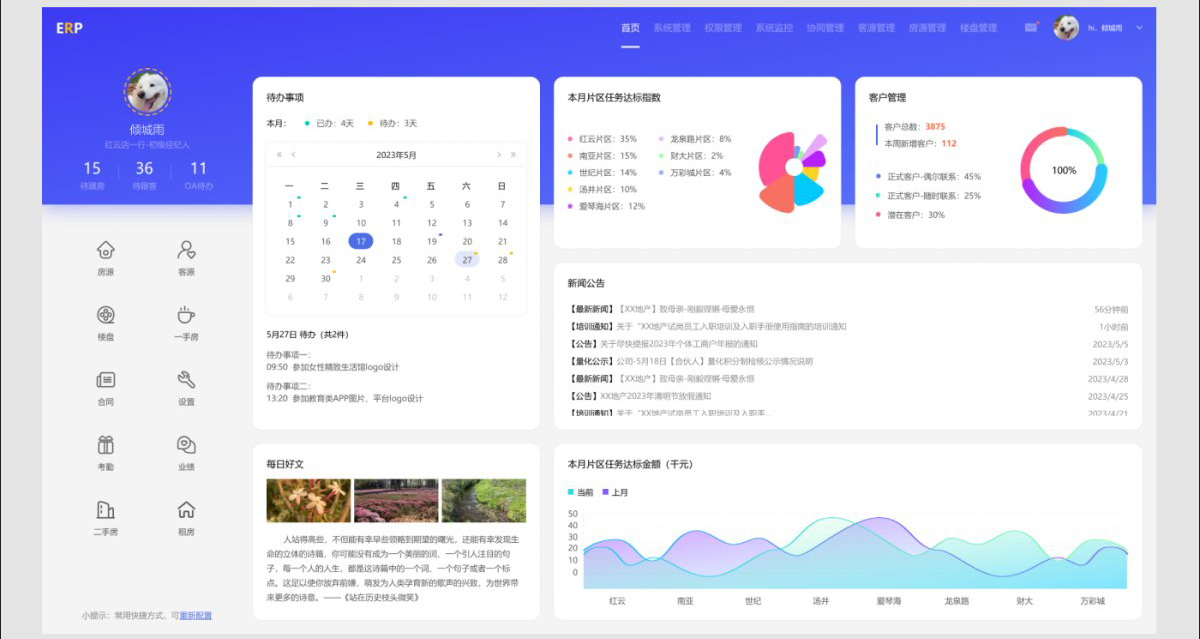Viewport: 1200px width, 639px height.
Task: Open the news item posted 56分钟前
Action: [x=848, y=310]
